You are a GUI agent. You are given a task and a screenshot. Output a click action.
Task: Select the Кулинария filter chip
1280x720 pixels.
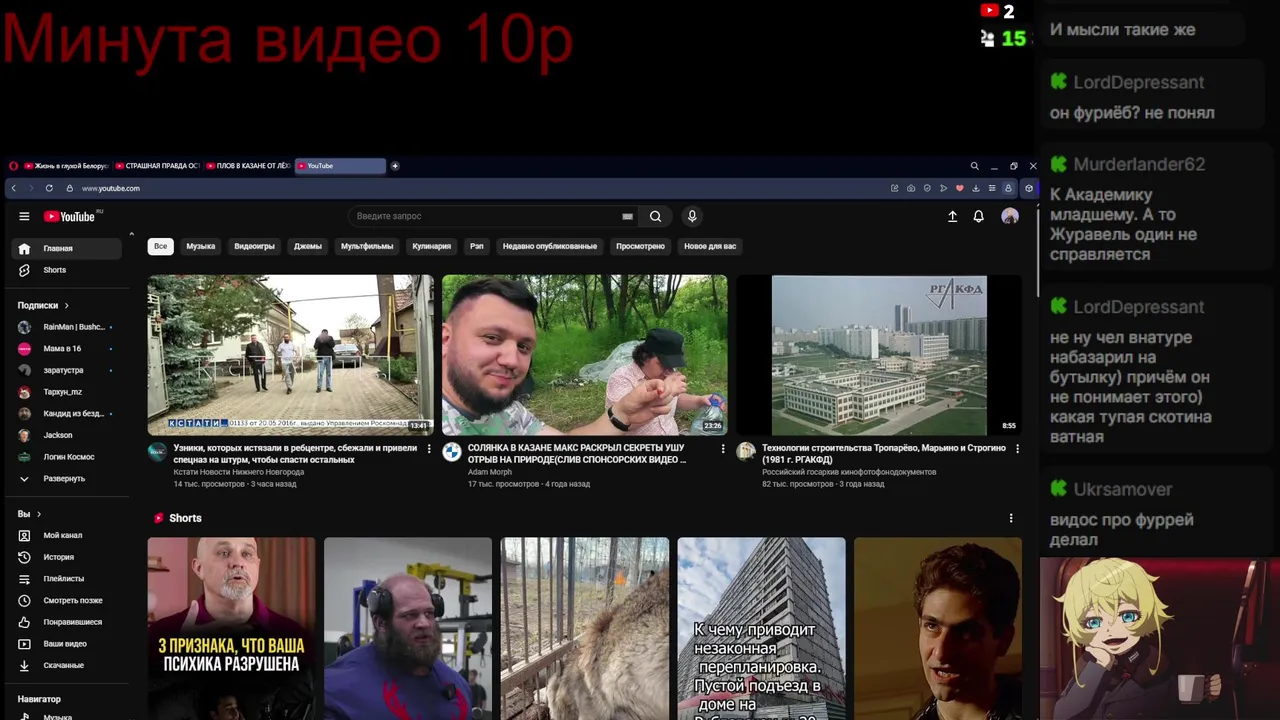coord(432,246)
